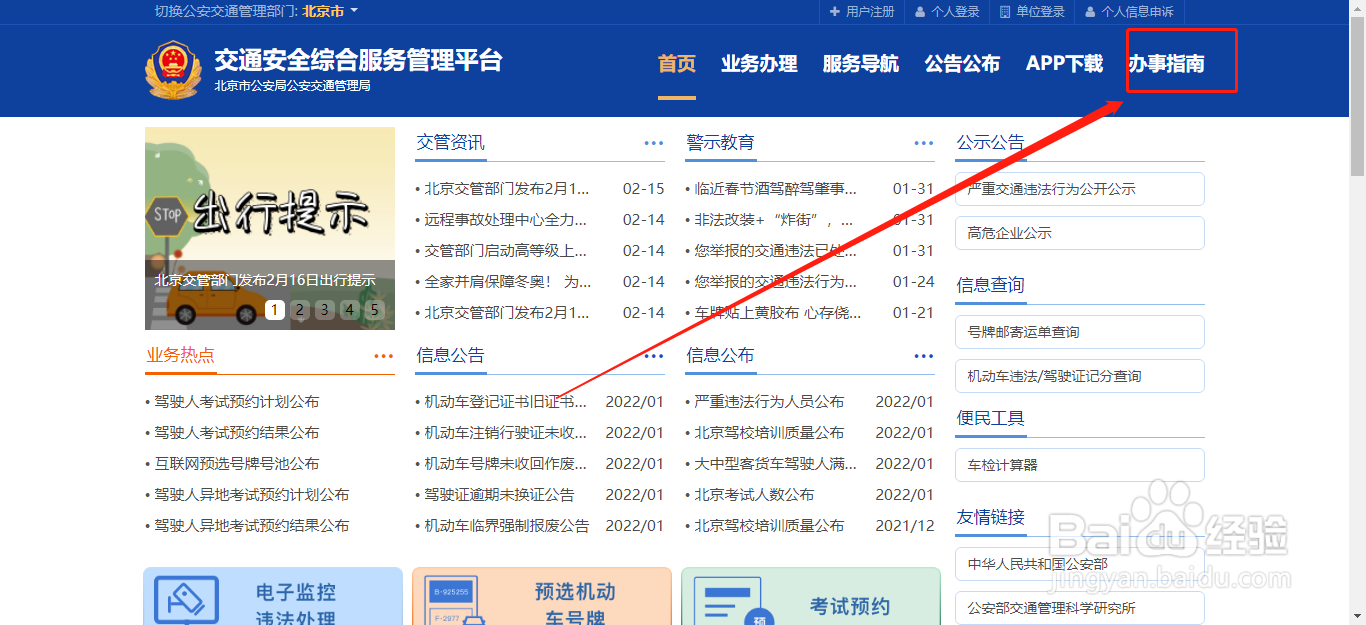Open 机动车违法/驾驶证记分查询
The height and width of the screenshot is (625, 1366).
(x=1079, y=376)
